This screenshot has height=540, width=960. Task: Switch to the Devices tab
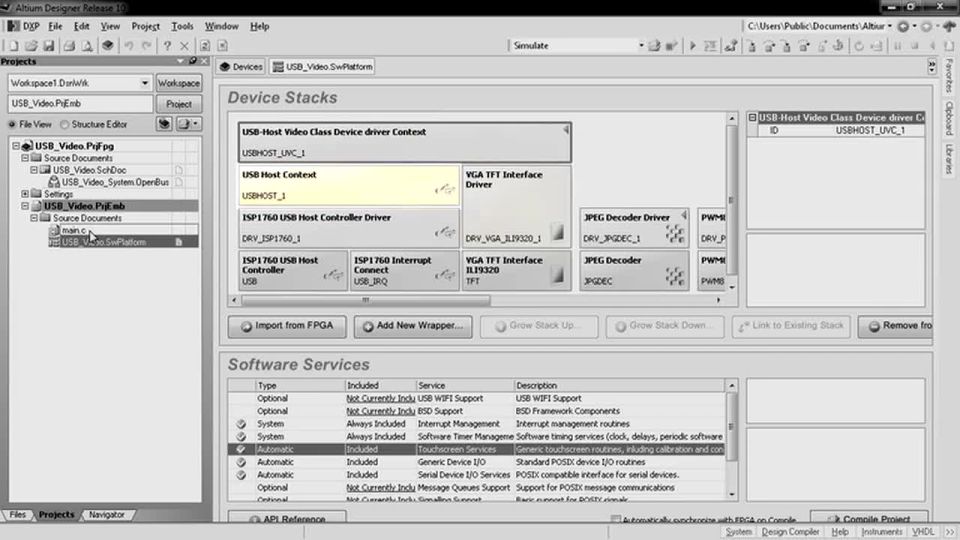pyautogui.click(x=241, y=67)
